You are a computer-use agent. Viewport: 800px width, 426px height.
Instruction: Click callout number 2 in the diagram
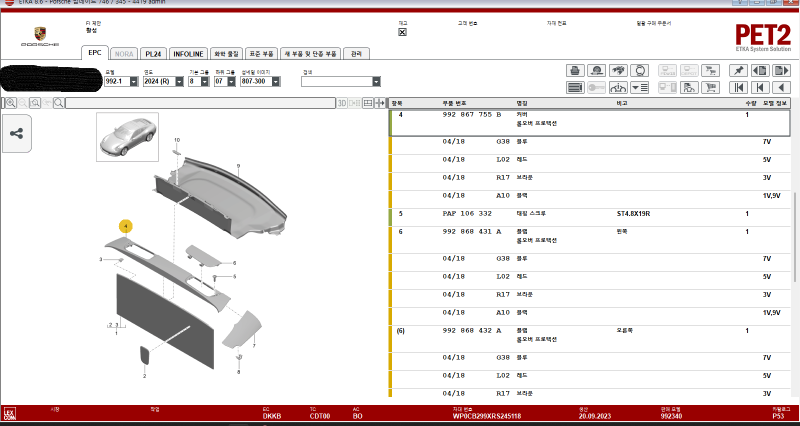(144, 376)
